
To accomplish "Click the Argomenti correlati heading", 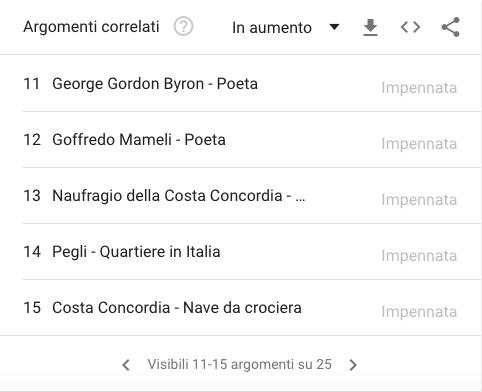I will [91, 27].
